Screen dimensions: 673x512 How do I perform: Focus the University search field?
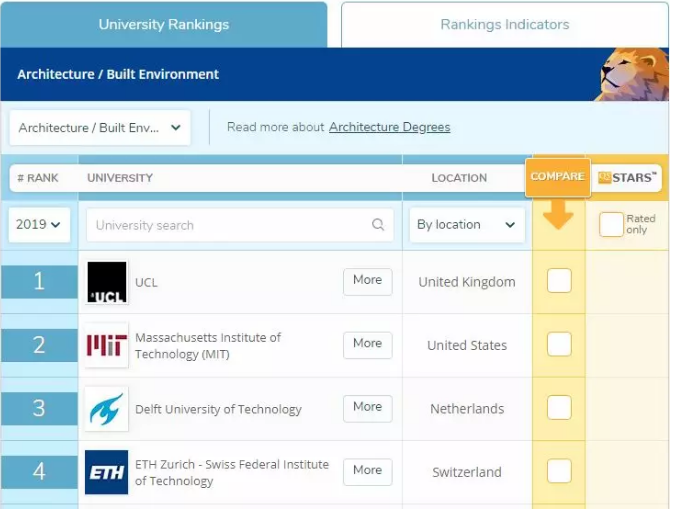tap(241, 226)
